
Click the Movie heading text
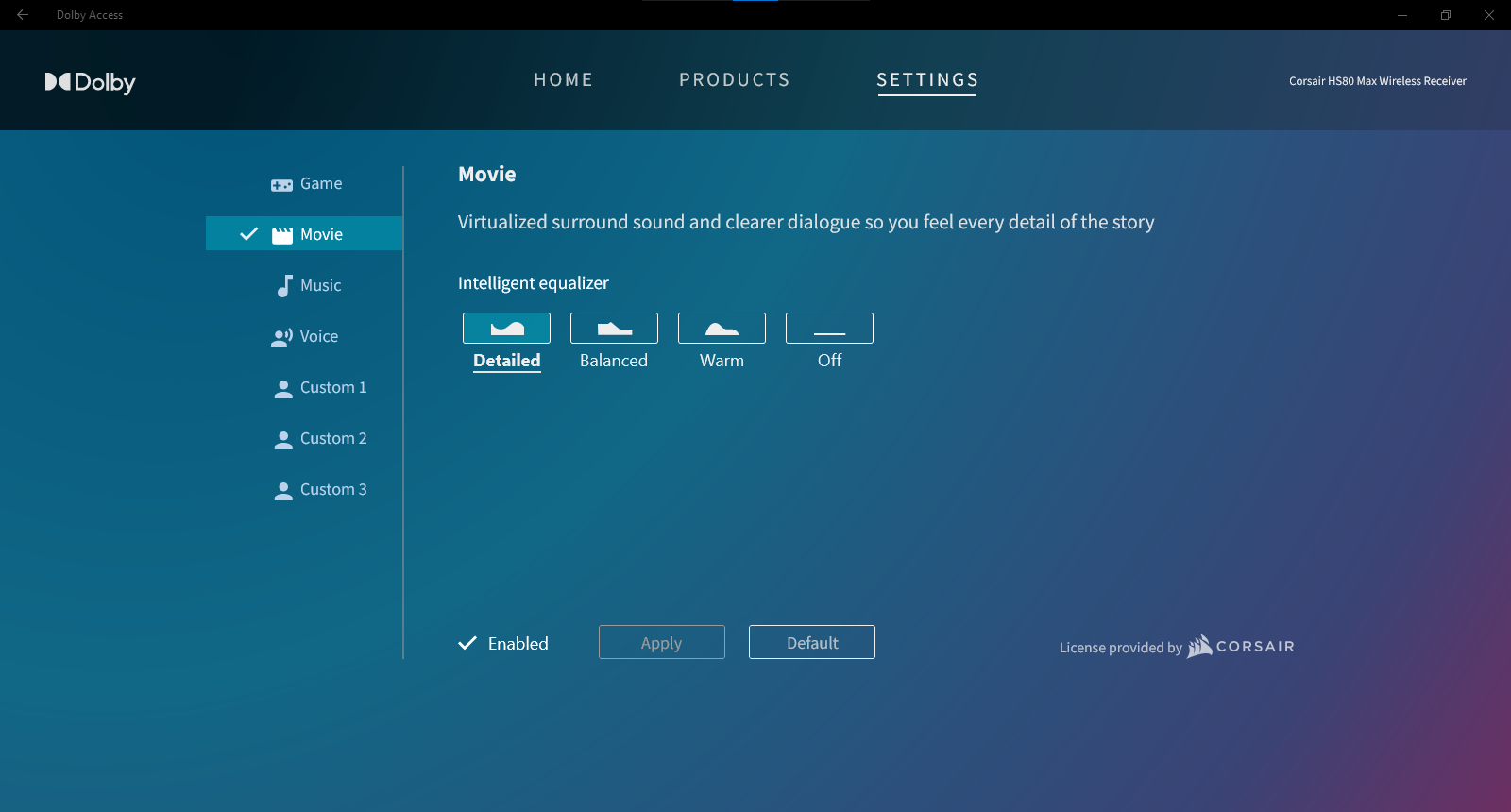(487, 175)
